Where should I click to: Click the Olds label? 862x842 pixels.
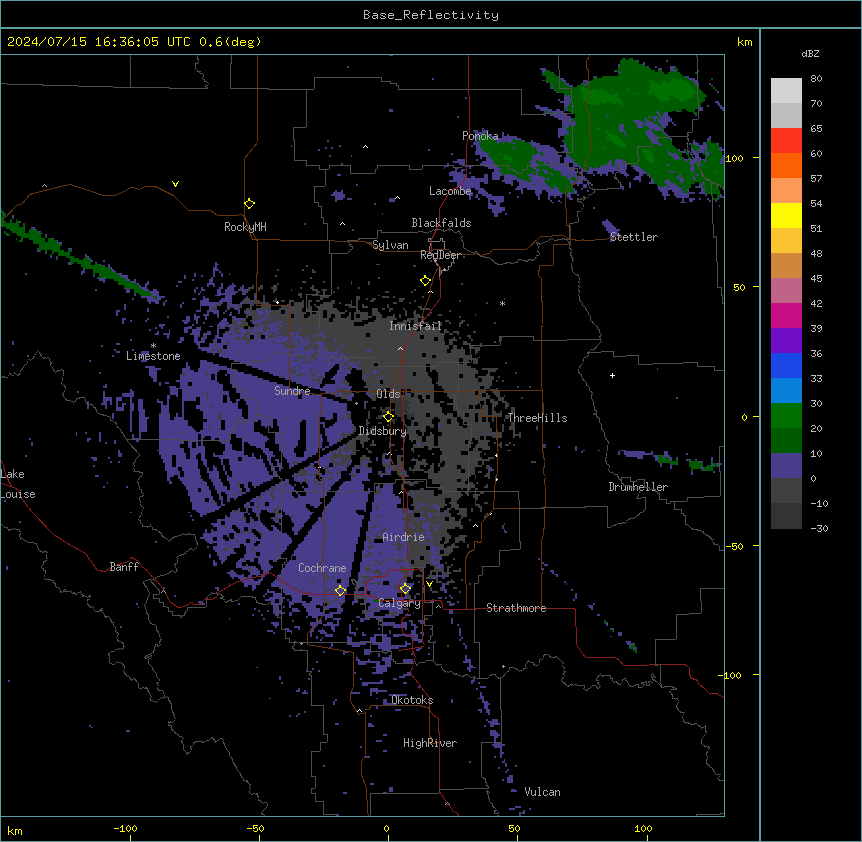pos(388,394)
